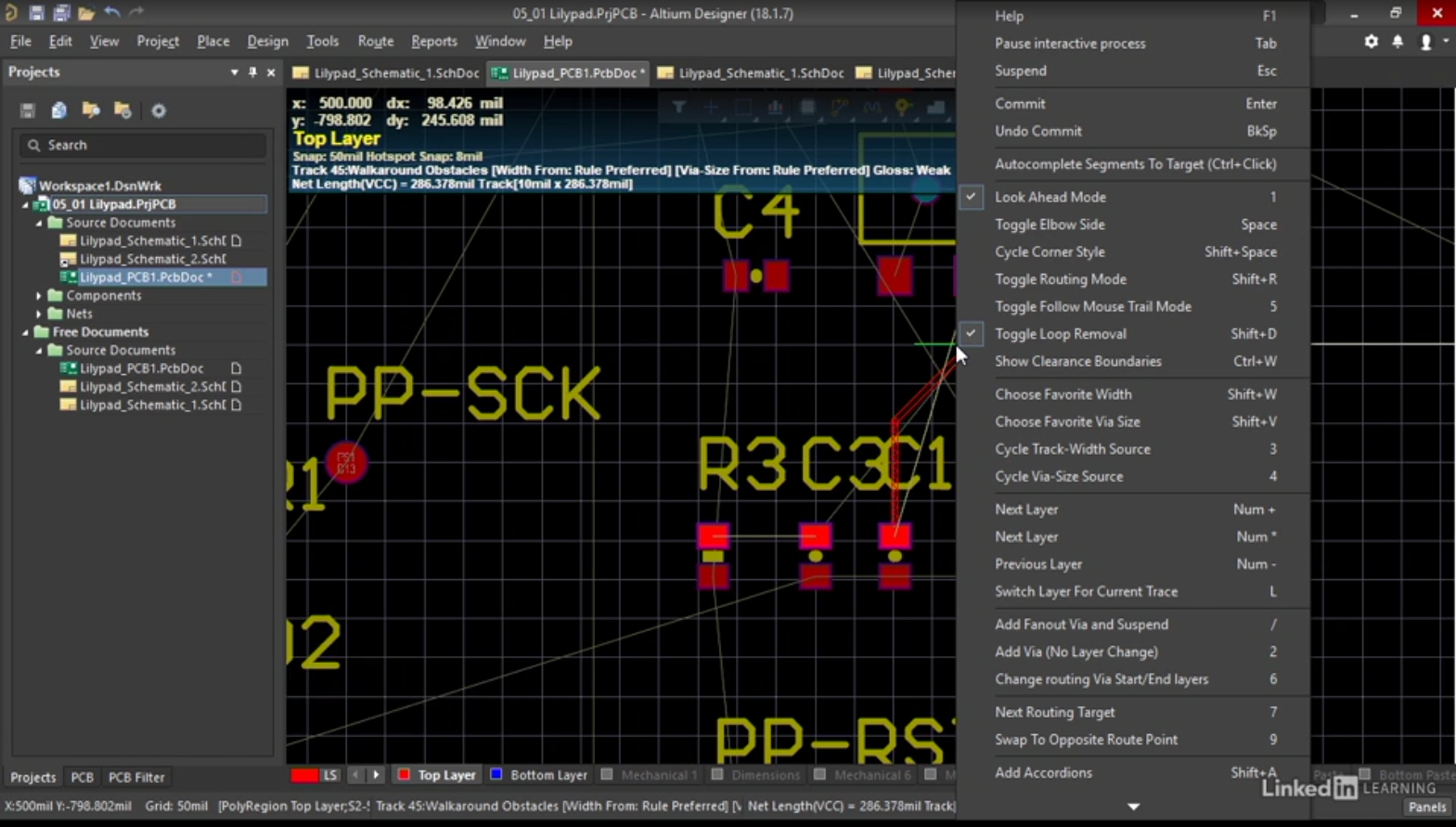Click the close project folder icon in Projects panel
This screenshot has width=1456, height=827.
(122, 110)
